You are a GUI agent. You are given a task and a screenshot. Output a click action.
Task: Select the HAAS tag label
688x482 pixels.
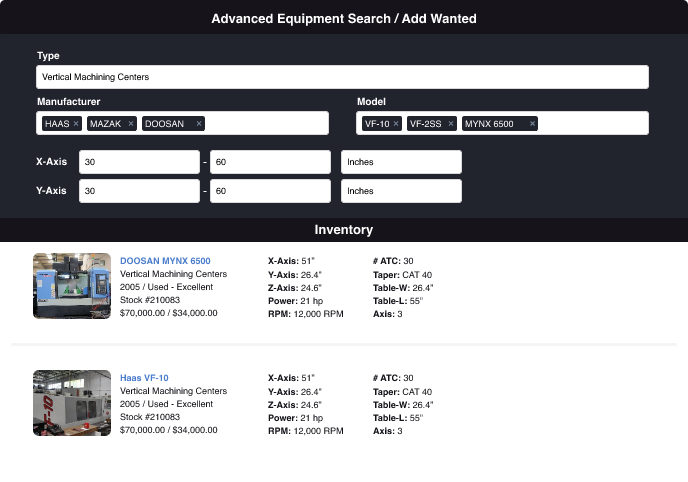(57, 124)
